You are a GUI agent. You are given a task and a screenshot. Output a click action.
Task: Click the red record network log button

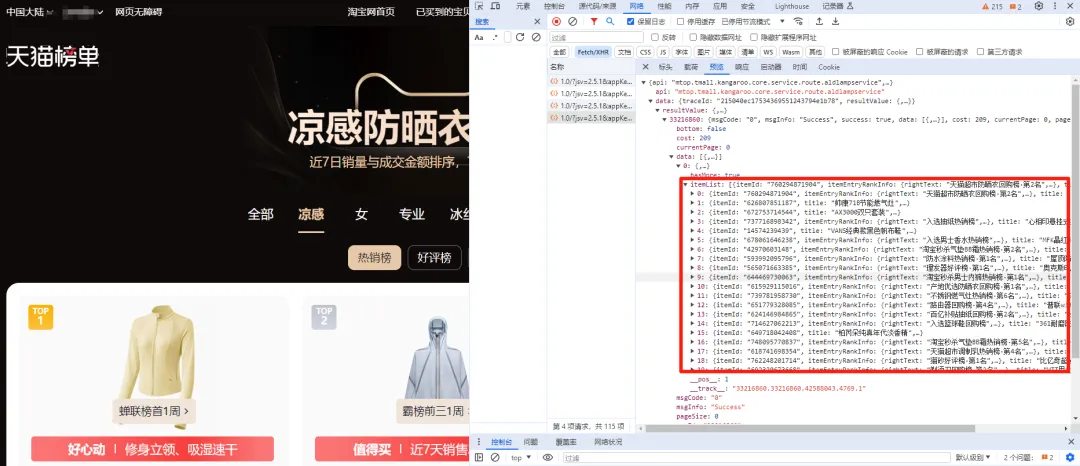pos(557,21)
